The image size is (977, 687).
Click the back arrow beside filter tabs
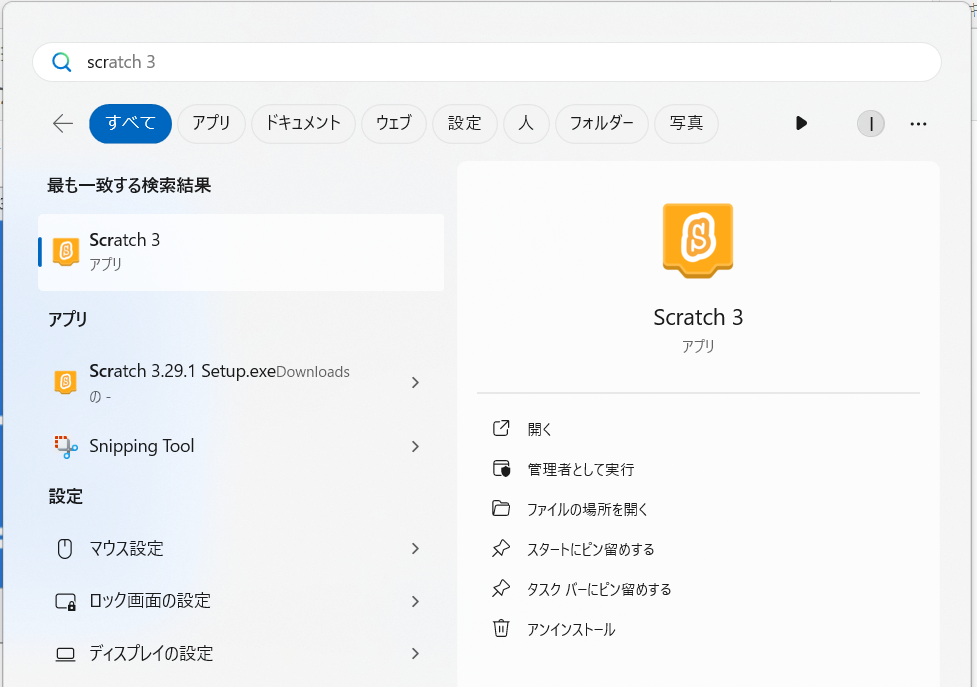(63, 123)
